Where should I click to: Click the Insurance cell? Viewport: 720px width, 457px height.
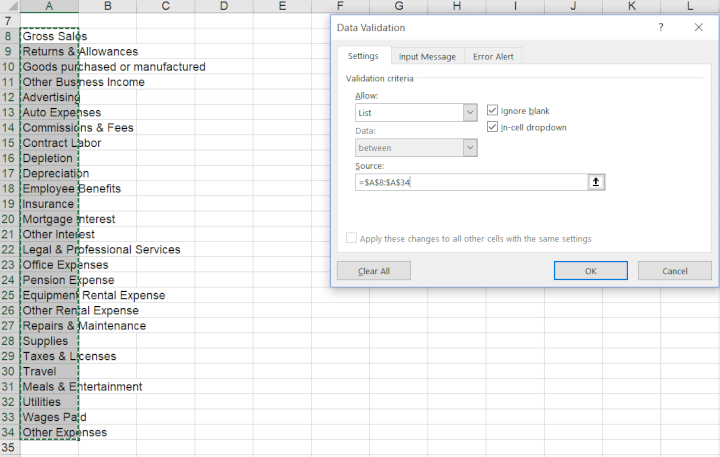pyautogui.click(x=49, y=204)
